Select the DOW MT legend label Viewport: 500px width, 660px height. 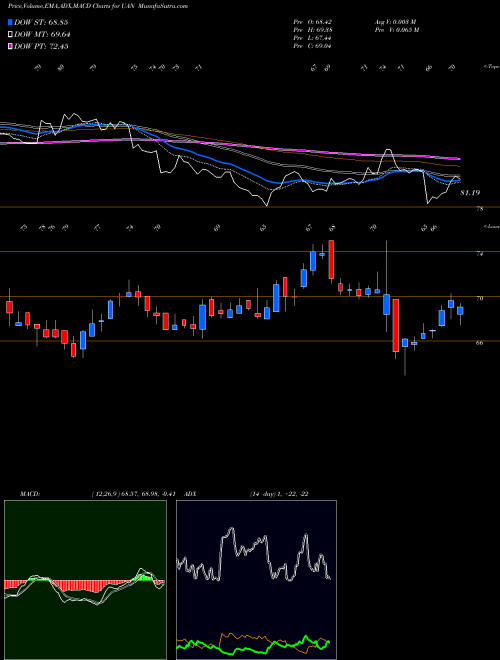(42, 35)
